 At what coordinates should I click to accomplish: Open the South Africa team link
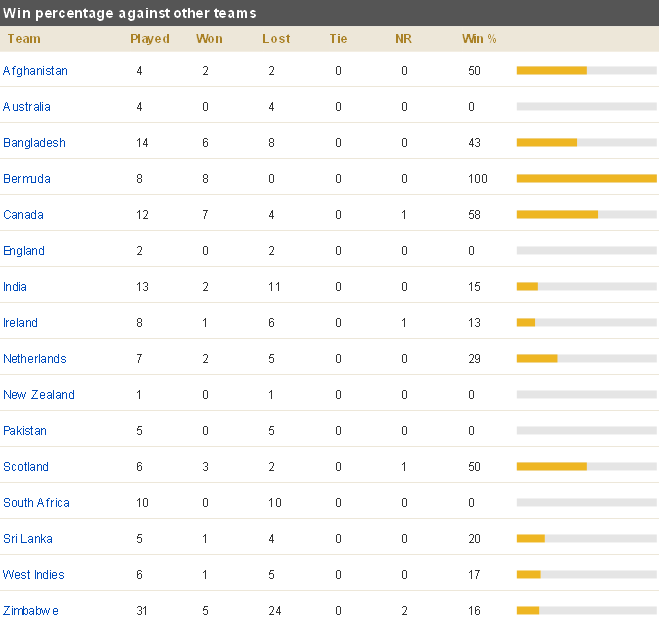[x=37, y=503]
